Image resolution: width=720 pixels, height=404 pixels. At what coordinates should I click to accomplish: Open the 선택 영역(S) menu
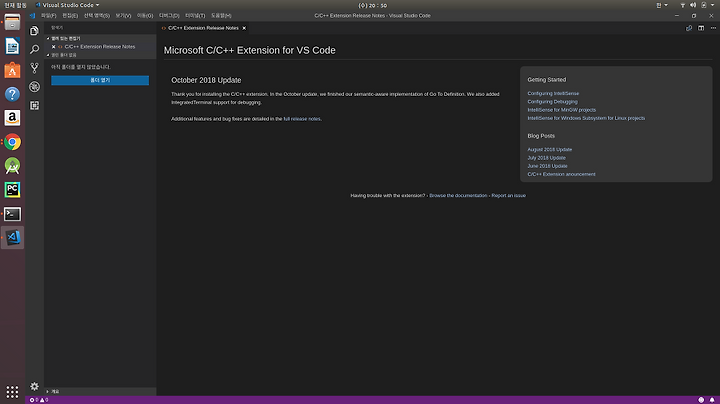pos(97,16)
